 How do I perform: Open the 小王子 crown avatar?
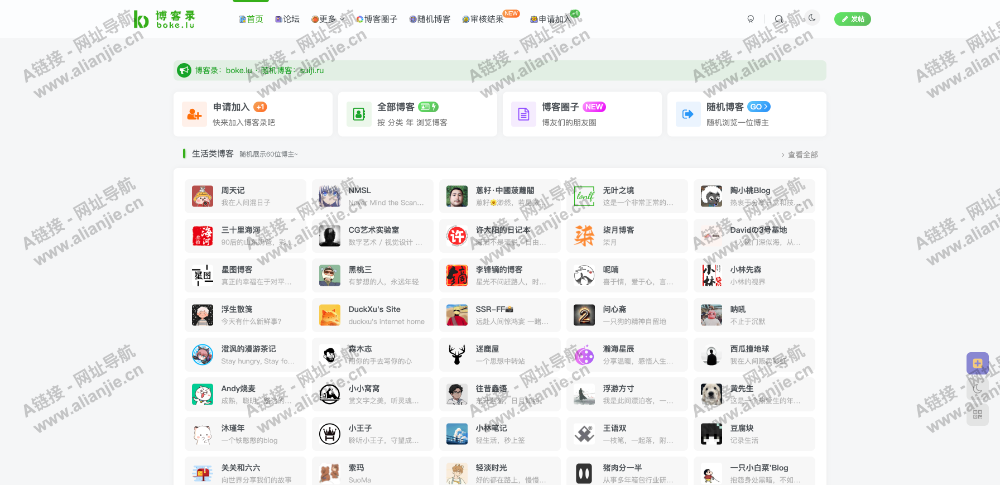[x=330, y=434]
